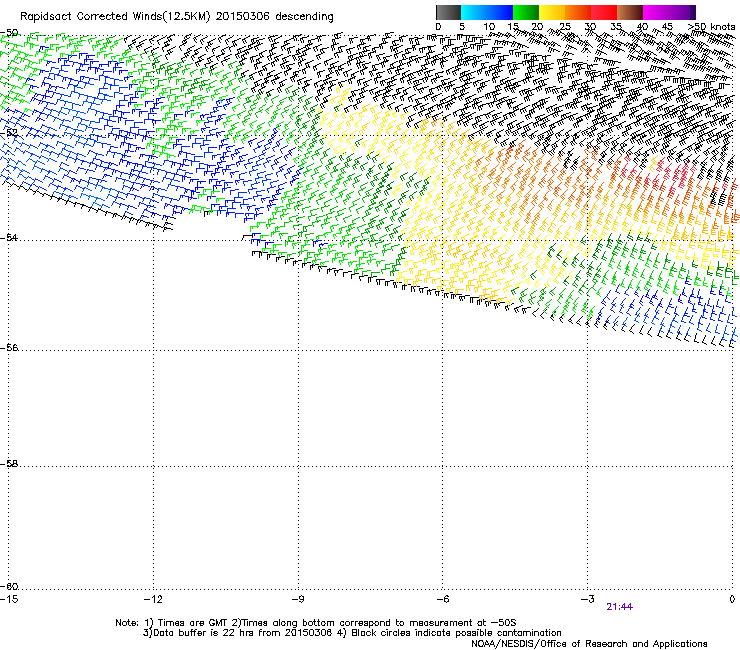Click the legend label '25'

click(x=564, y=27)
